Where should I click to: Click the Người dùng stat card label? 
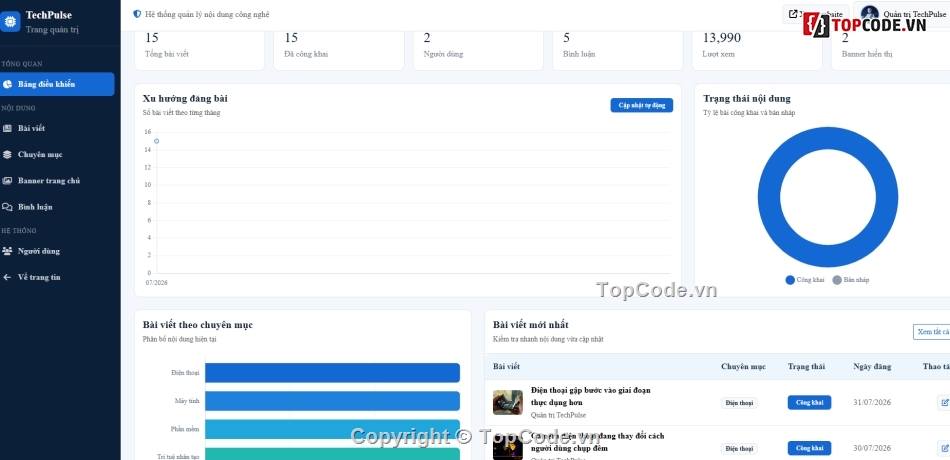[x=443, y=54]
